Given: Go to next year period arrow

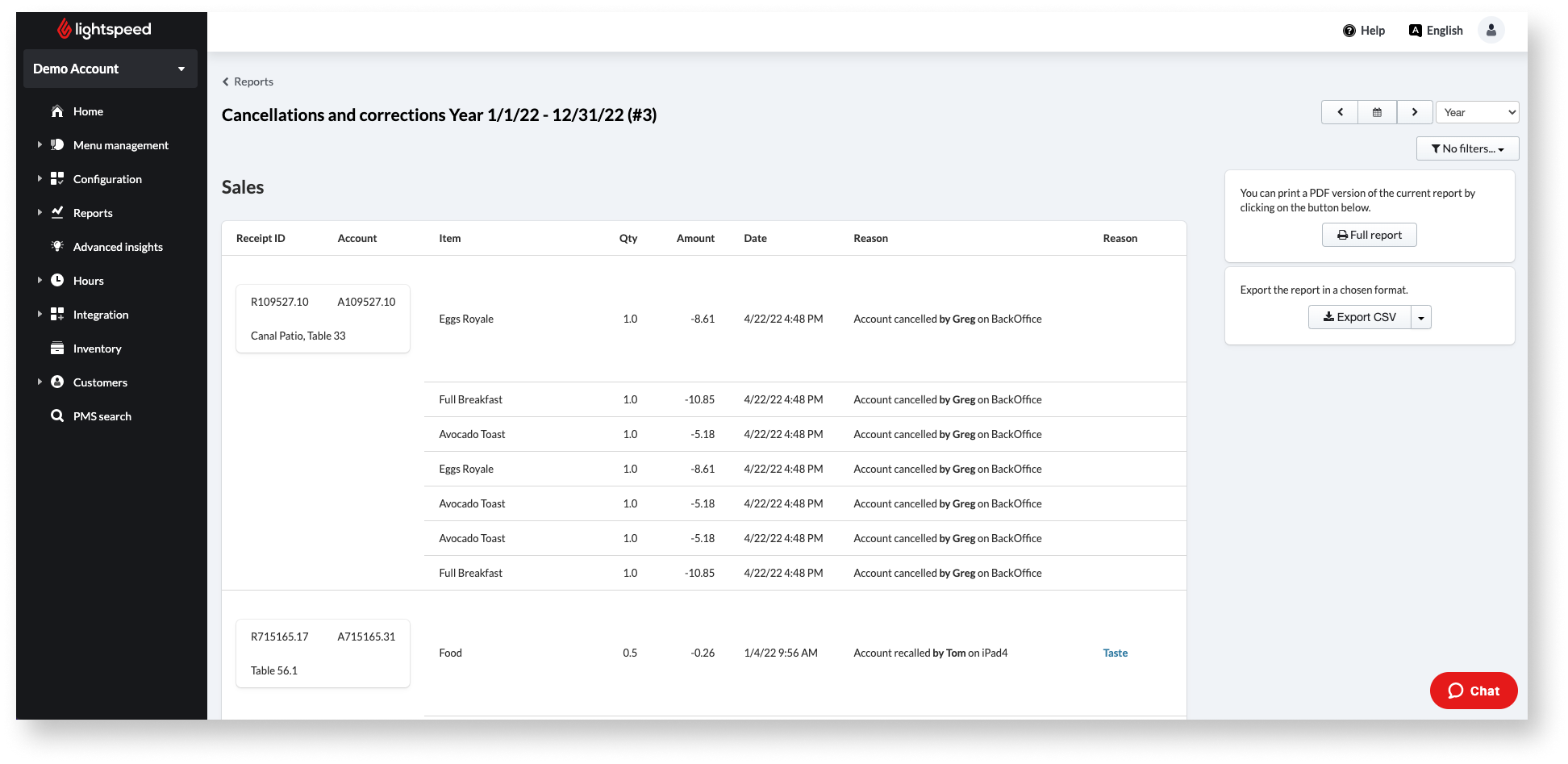Looking at the screenshot, I should [1414, 112].
